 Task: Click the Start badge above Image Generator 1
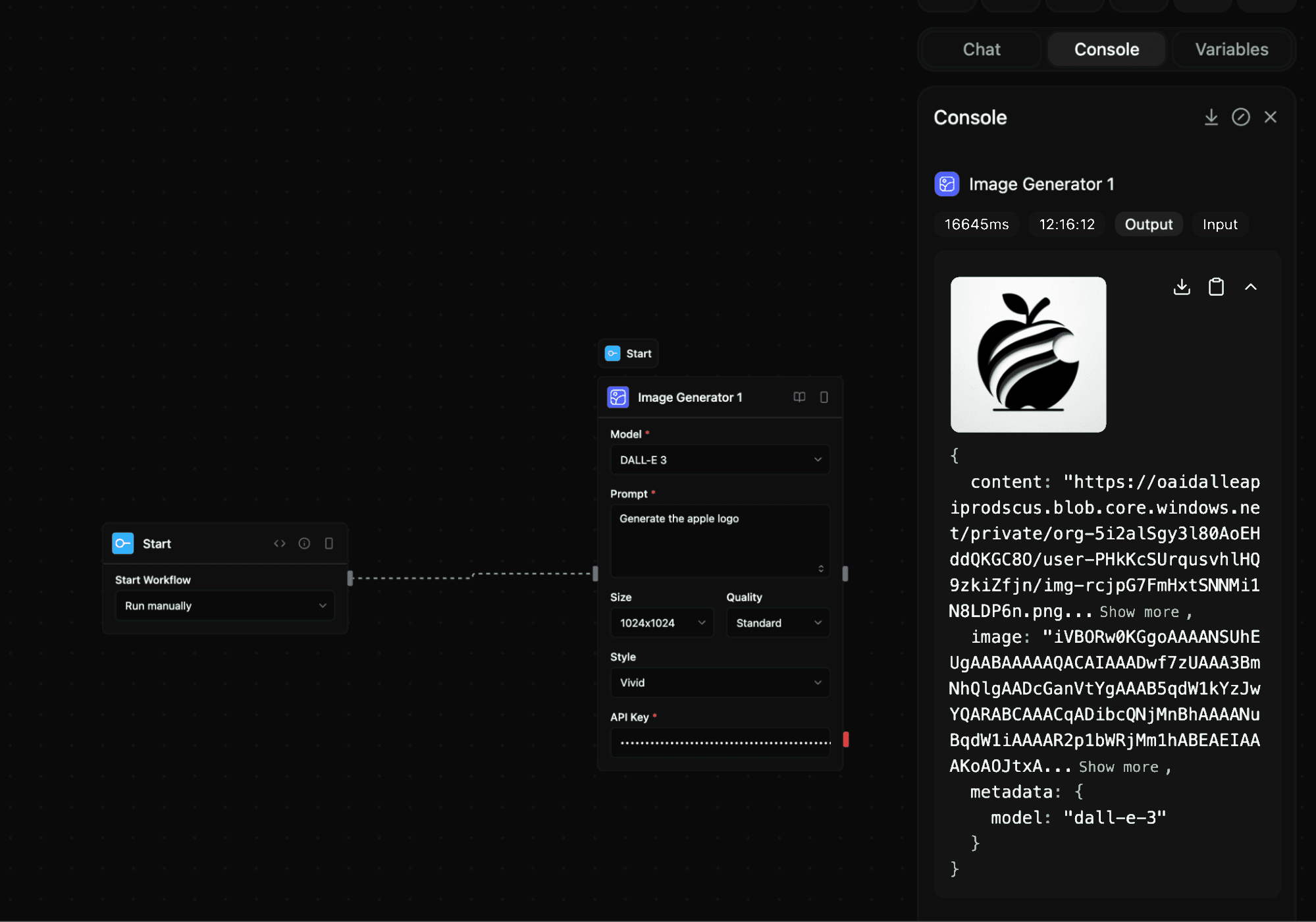(627, 353)
